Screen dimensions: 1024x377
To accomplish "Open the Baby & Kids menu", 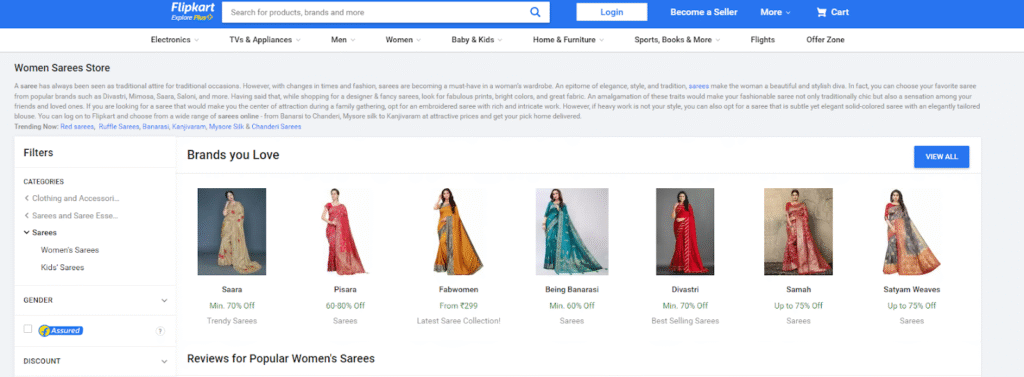I will pyautogui.click(x=477, y=40).
